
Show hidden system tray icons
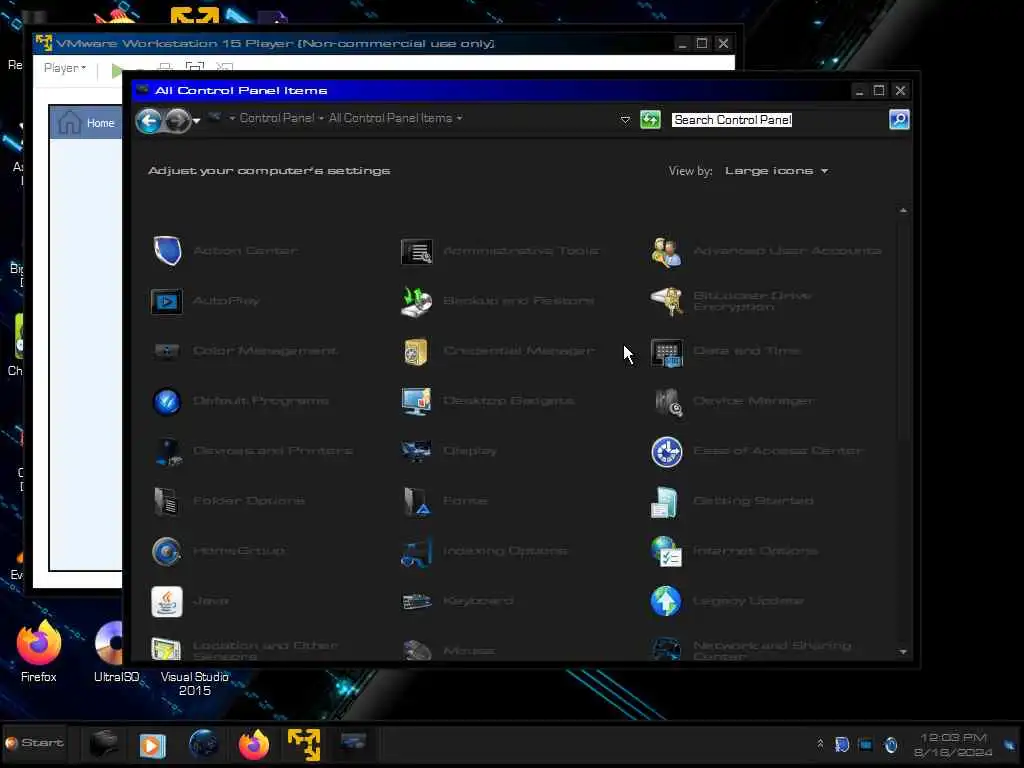click(x=820, y=744)
